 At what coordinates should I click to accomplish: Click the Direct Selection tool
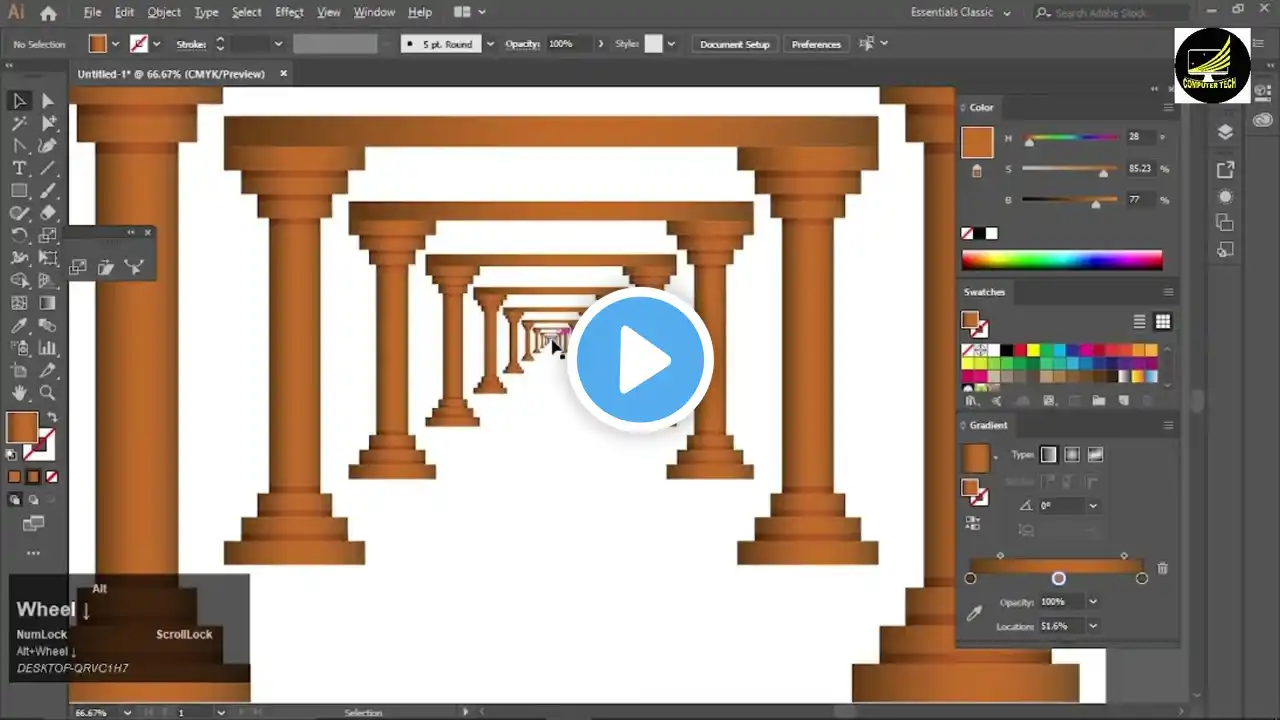(47, 101)
